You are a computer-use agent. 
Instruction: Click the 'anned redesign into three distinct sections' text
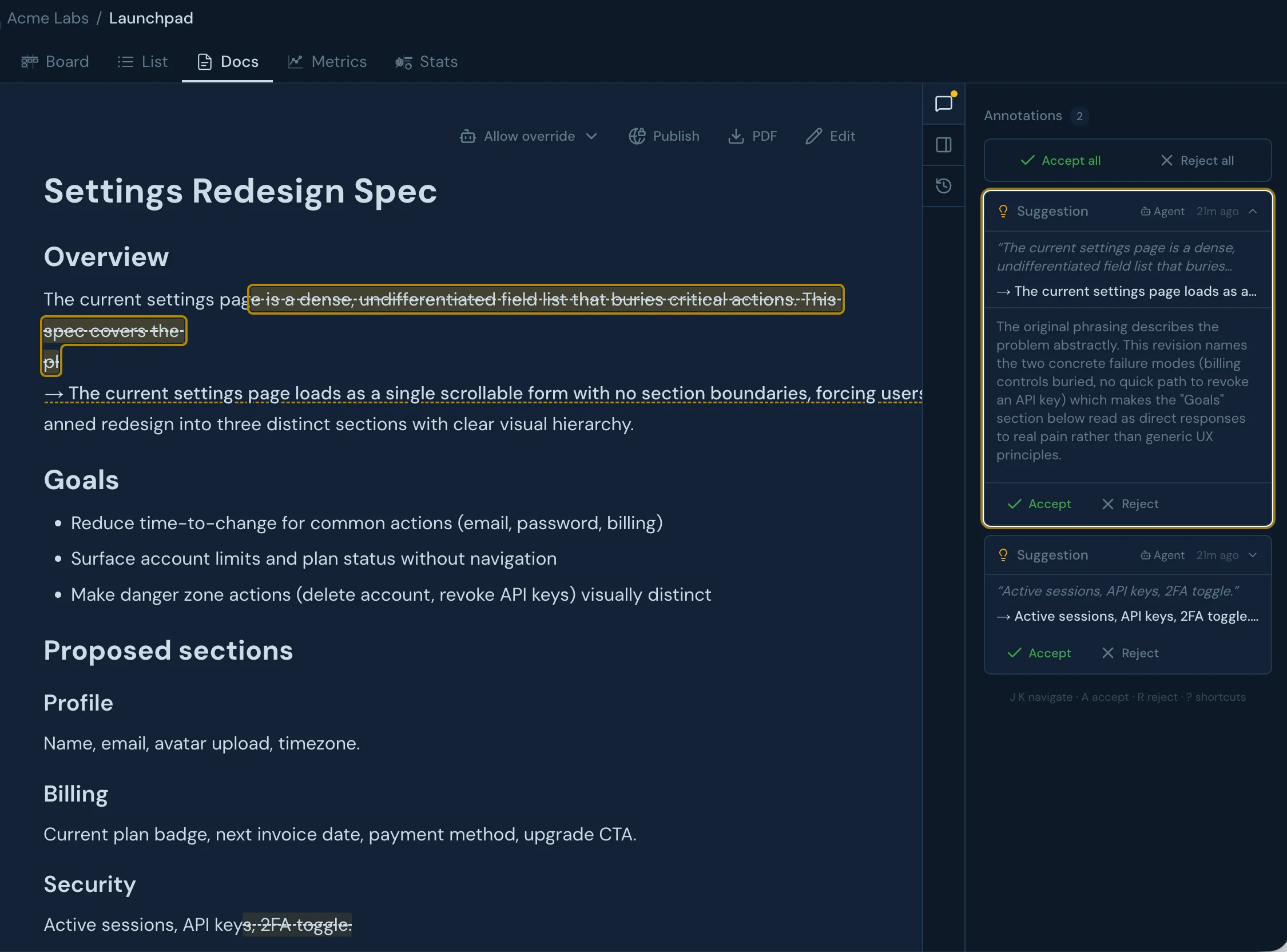(x=339, y=424)
